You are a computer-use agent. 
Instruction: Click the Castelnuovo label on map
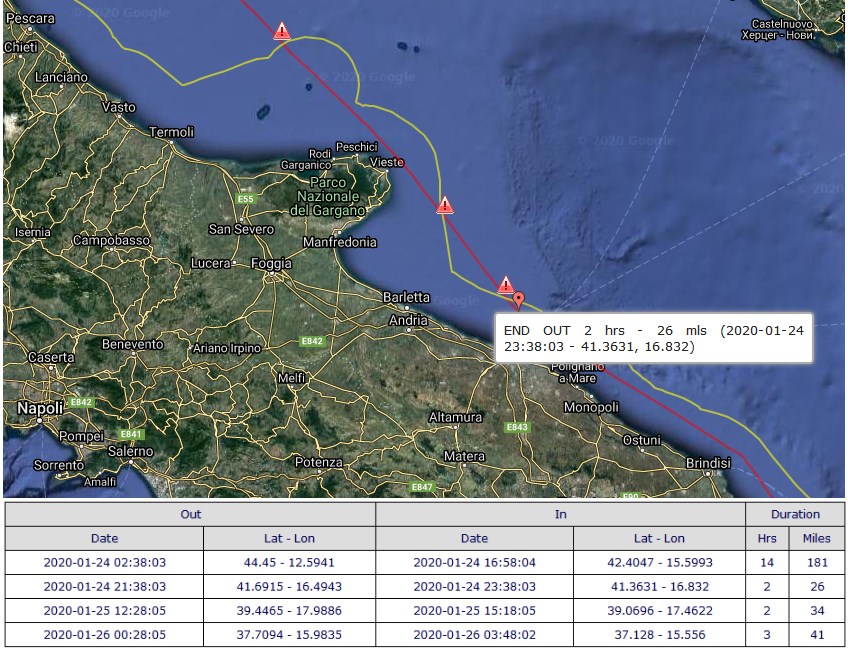tap(782, 24)
